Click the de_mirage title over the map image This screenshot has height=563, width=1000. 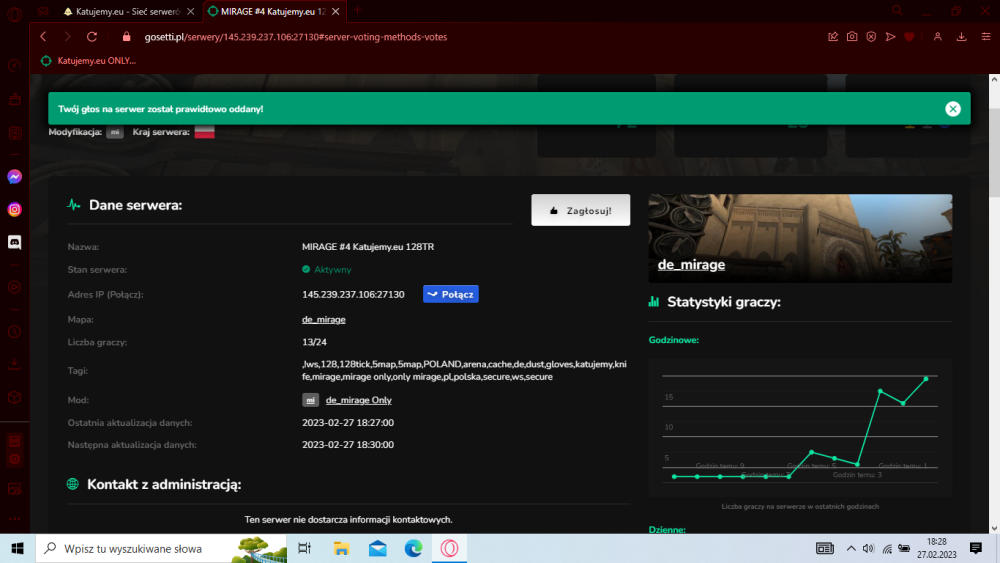(x=691, y=265)
